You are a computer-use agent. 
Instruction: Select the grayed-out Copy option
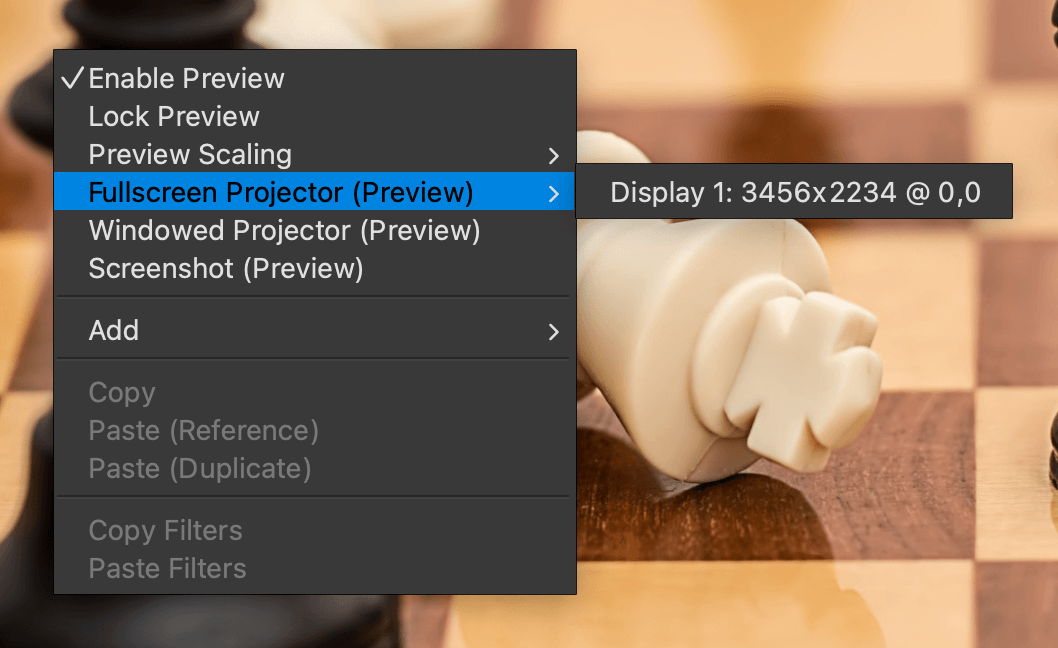121,392
